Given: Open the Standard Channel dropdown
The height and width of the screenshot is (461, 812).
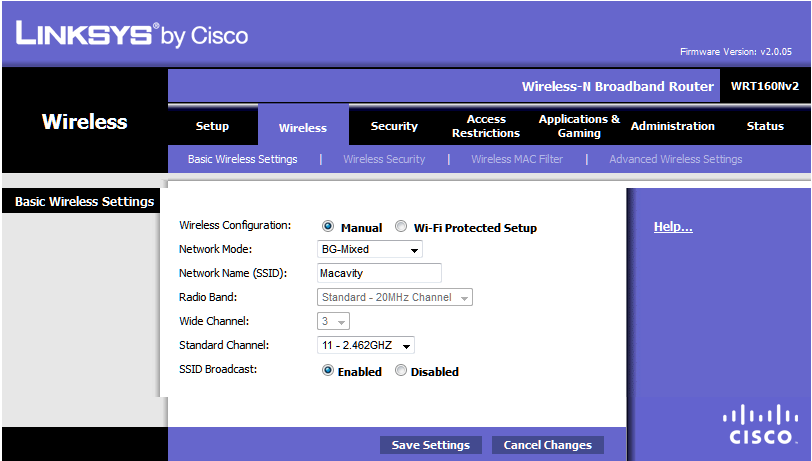Looking at the screenshot, I should point(366,345).
